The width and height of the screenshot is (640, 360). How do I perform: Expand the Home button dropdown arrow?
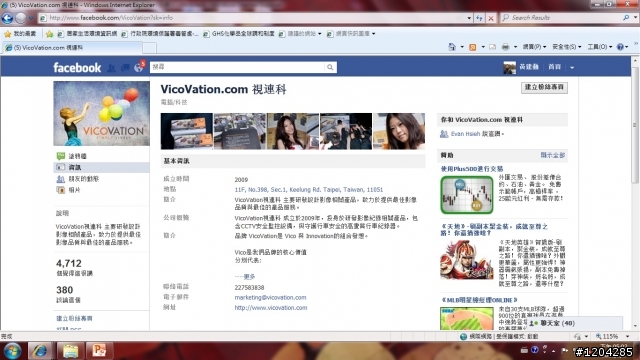pos(462,47)
